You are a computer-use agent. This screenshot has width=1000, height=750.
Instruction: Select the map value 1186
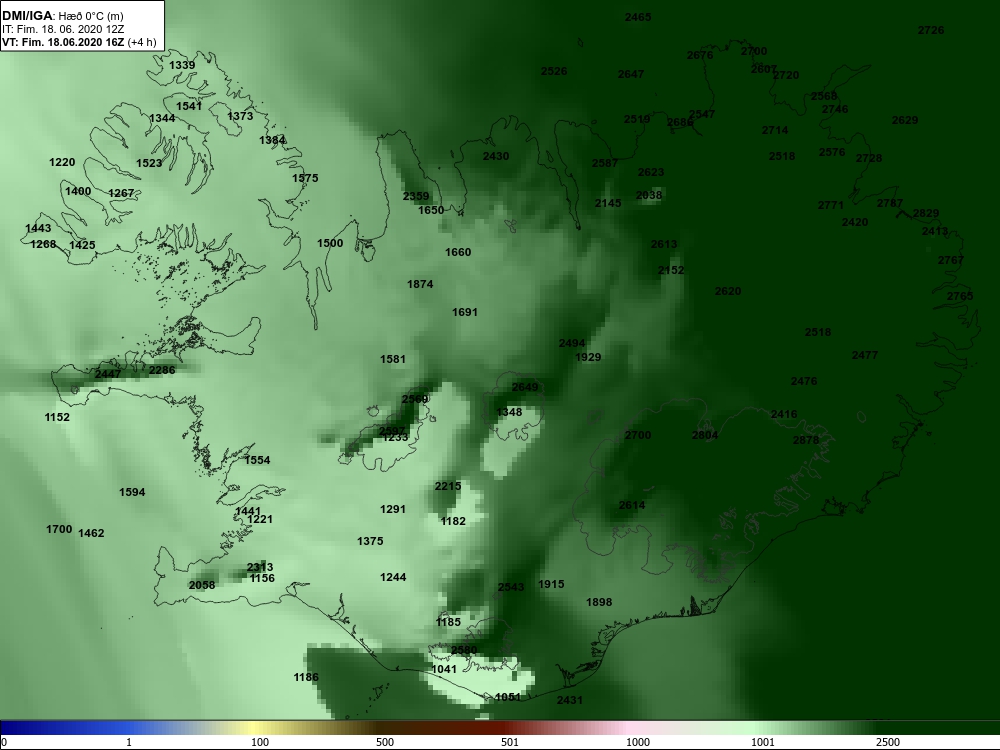click(305, 677)
